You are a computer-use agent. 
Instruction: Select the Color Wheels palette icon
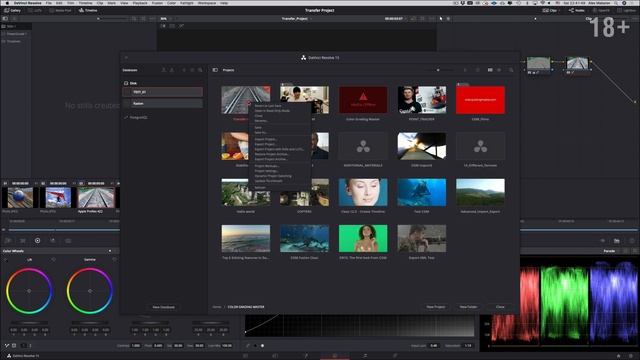[x=37, y=241]
